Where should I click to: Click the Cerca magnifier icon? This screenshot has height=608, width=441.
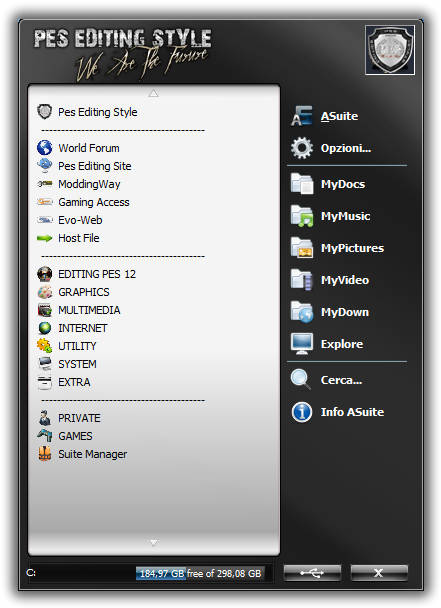click(301, 380)
